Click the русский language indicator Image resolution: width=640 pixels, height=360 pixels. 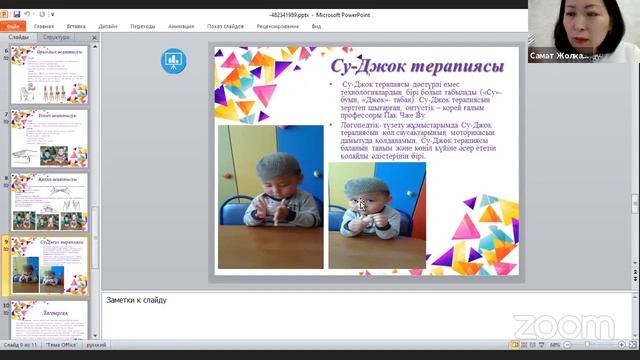point(96,345)
